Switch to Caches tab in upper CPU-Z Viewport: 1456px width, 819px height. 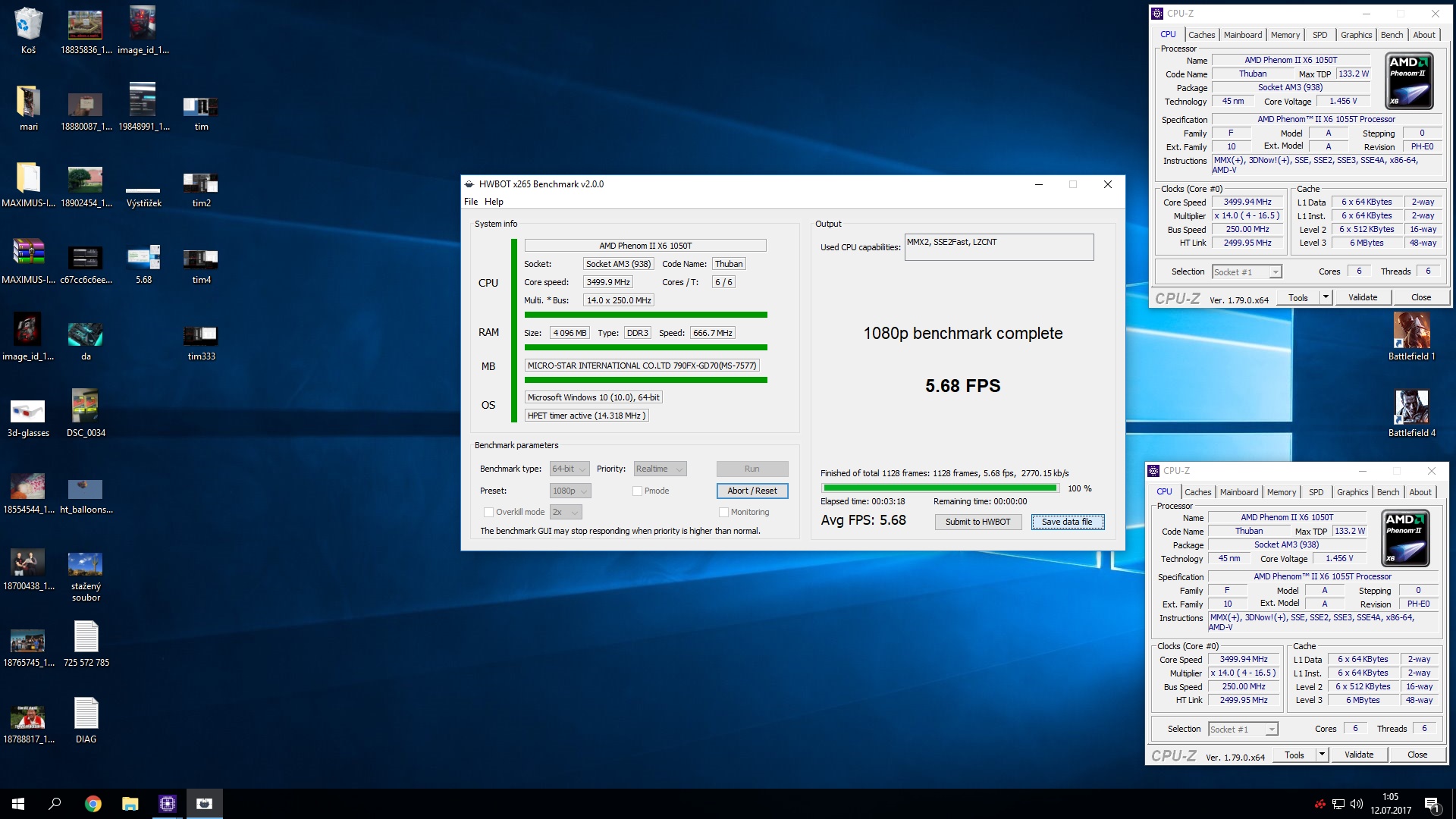coord(1201,35)
